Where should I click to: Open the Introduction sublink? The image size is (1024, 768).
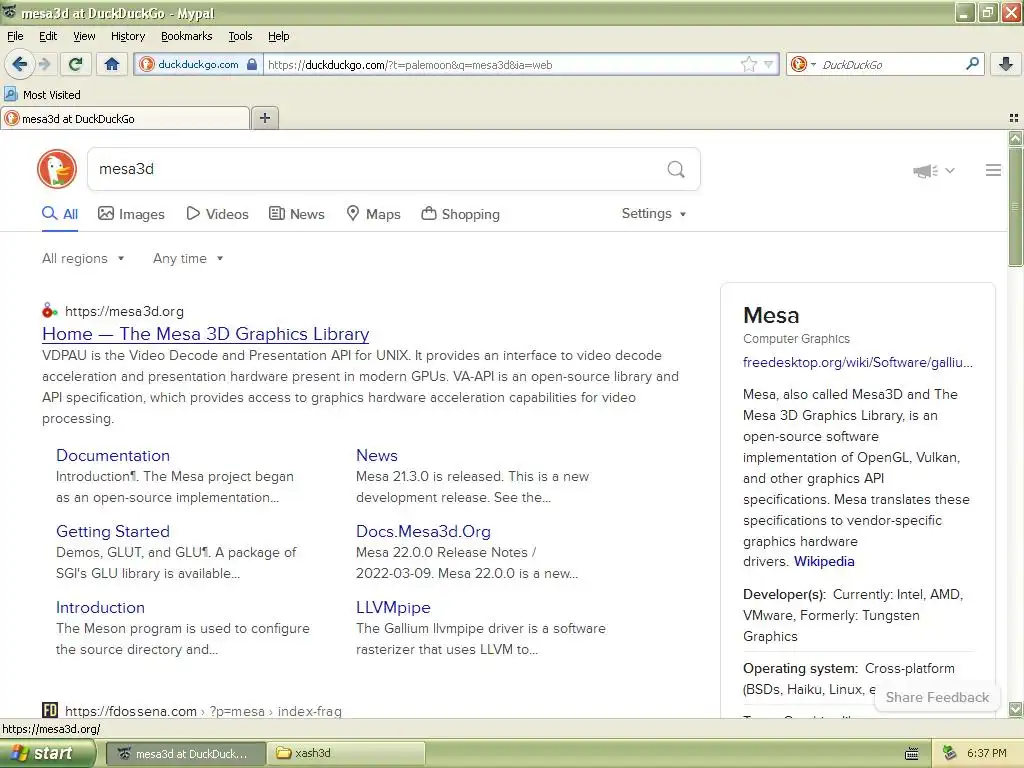[101, 607]
